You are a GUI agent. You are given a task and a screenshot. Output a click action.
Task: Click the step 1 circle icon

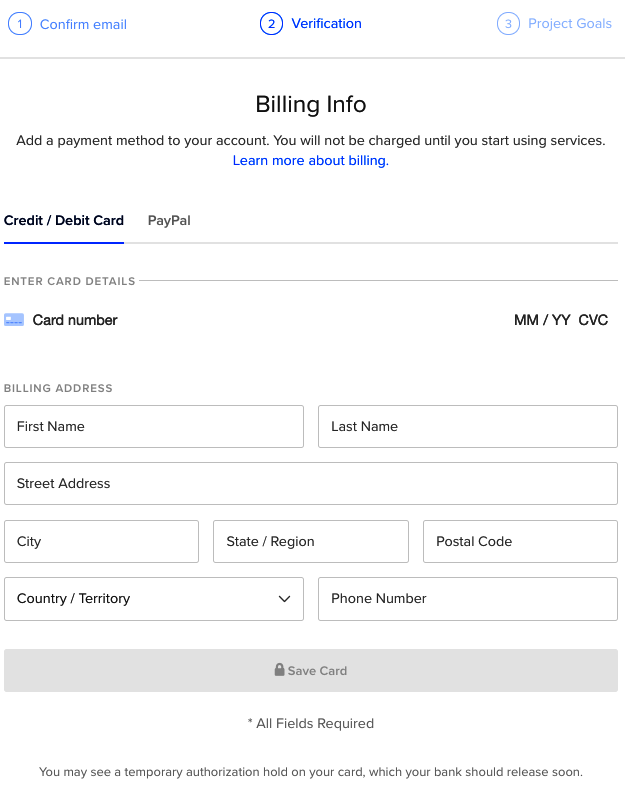point(19,24)
